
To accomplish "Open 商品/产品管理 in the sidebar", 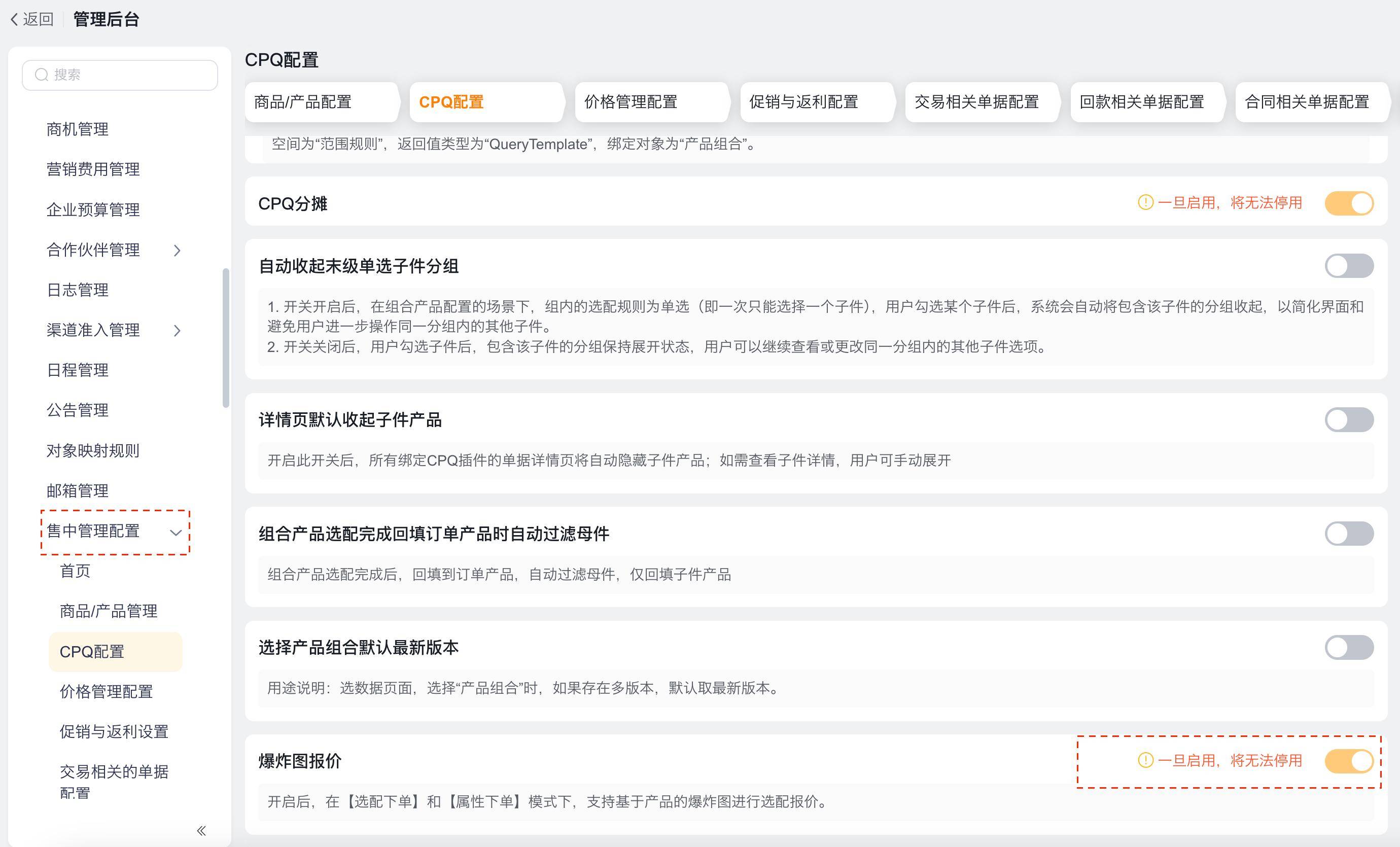I will pos(109,611).
